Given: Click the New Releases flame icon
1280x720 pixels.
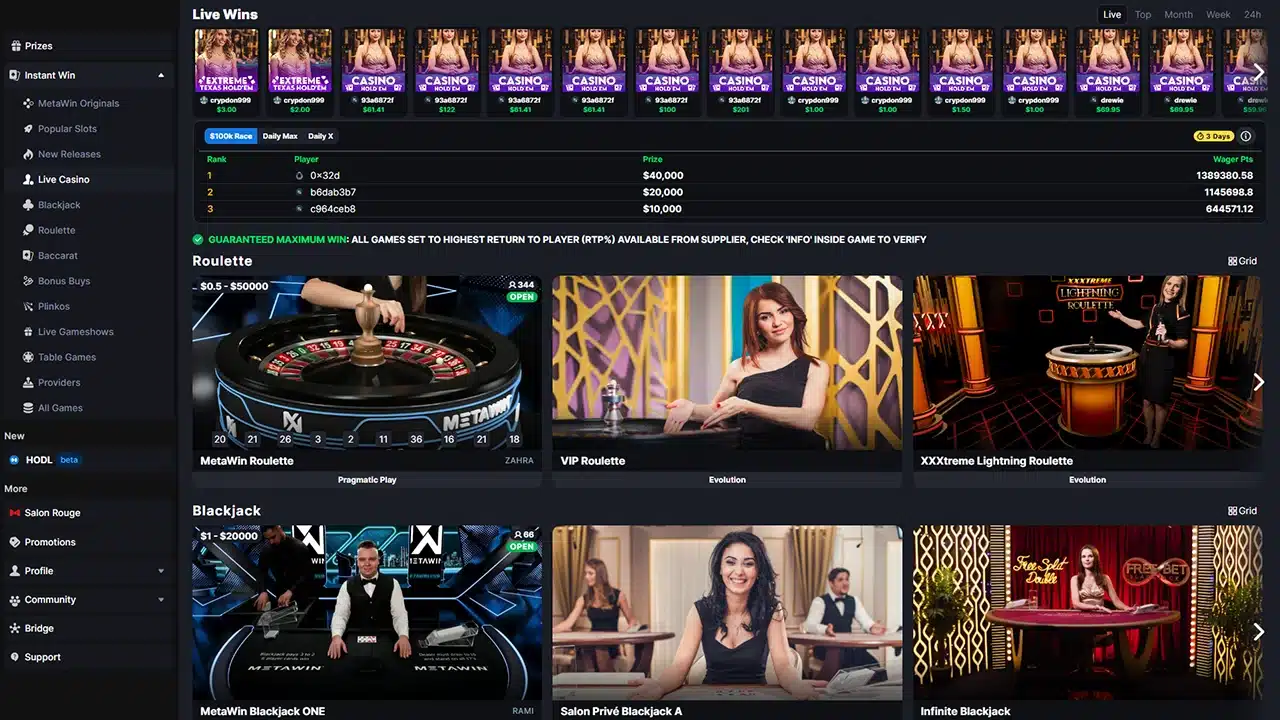Looking at the screenshot, I should pos(29,154).
